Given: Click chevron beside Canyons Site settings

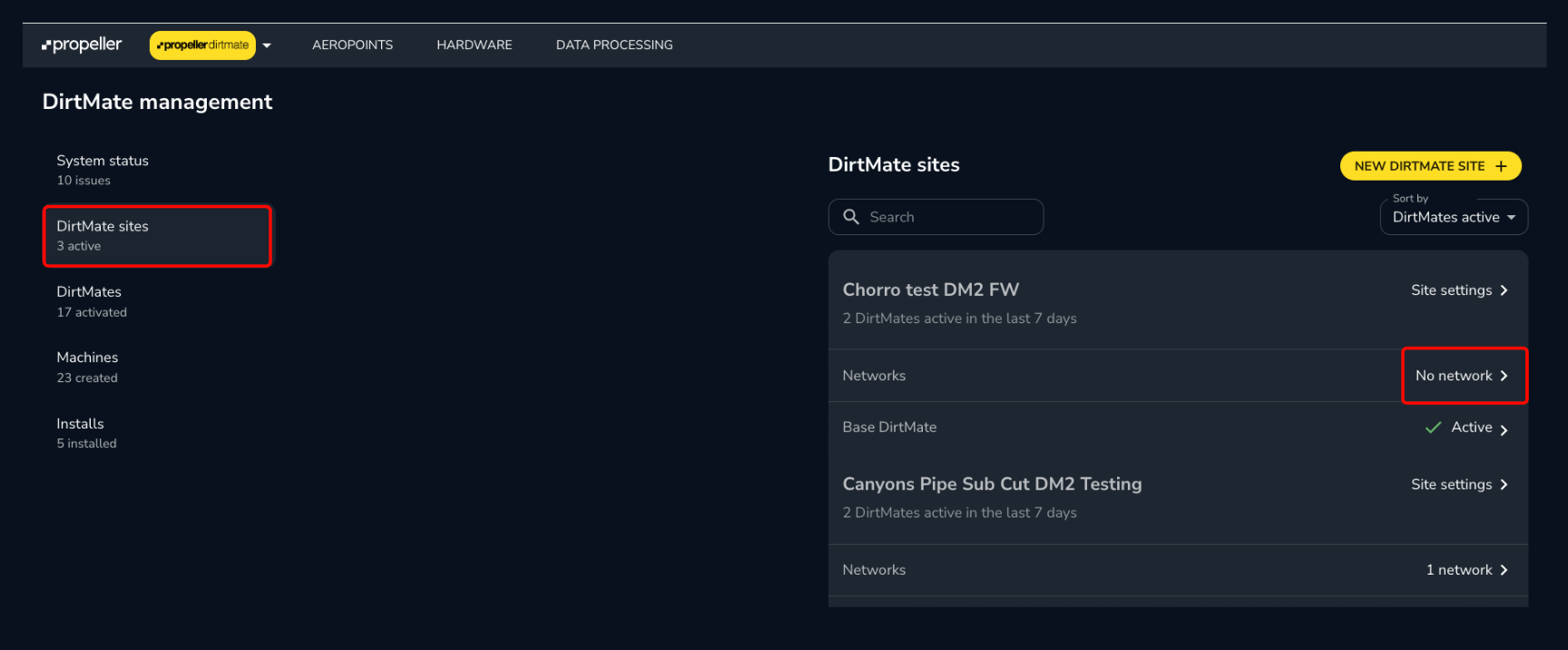Looking at the screenshot, I should coord(1504,485).
